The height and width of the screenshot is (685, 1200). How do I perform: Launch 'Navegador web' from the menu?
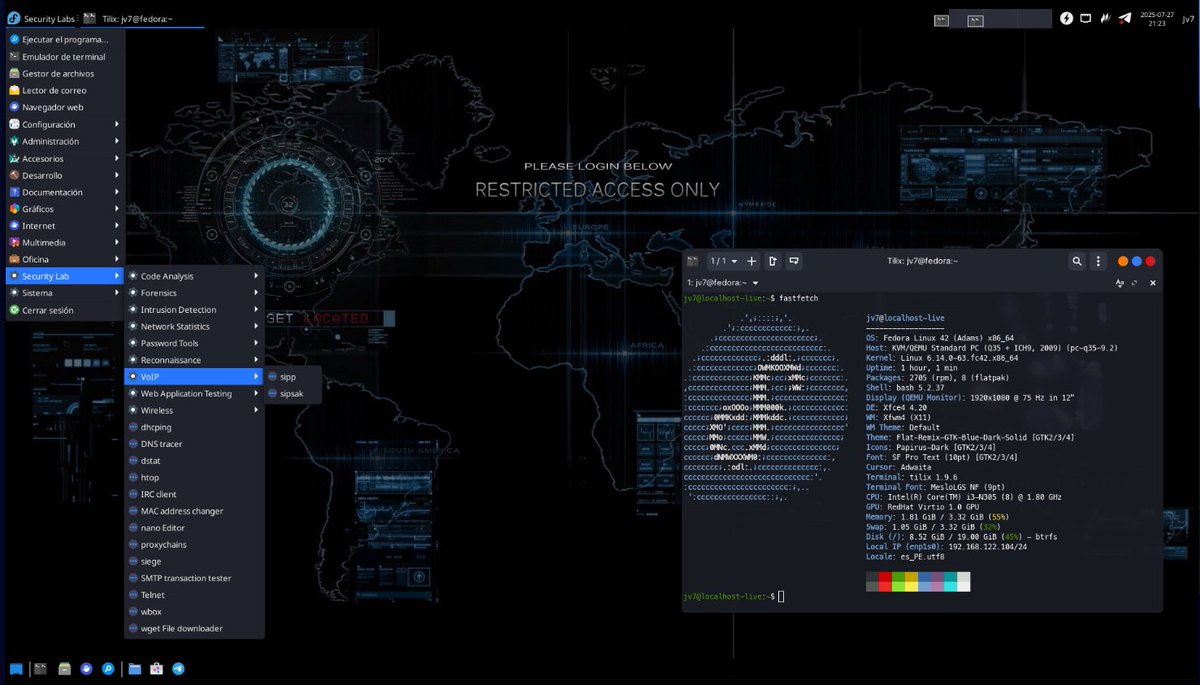click(65, 107)
